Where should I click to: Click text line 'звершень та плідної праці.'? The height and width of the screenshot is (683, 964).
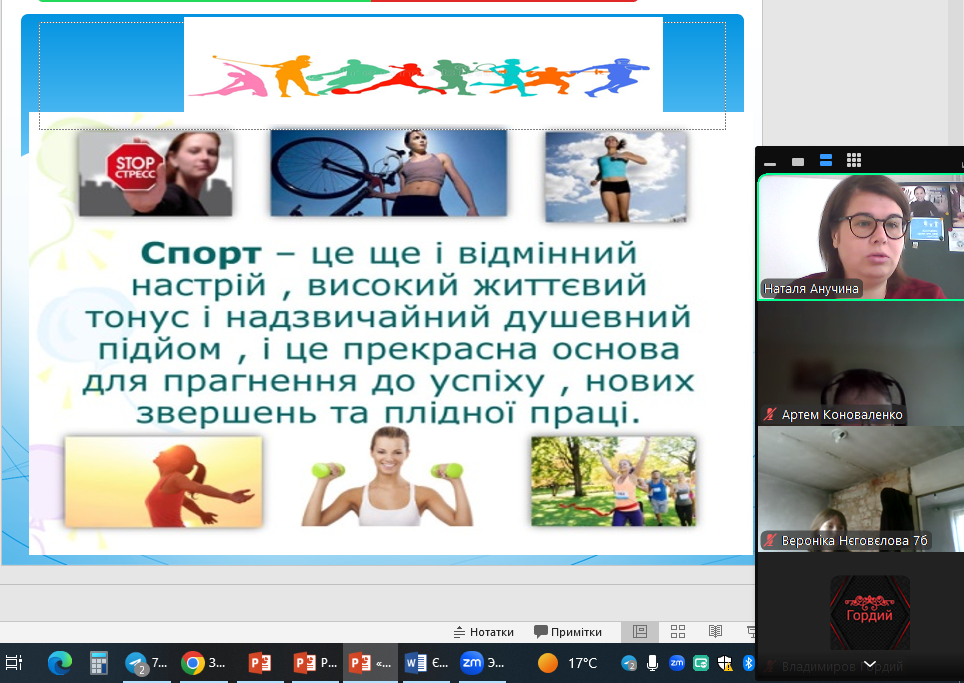[x=389, y=413]
